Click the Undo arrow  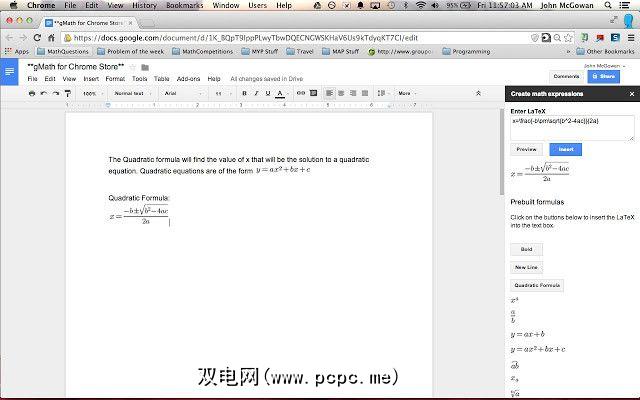(x=44, y=93)
